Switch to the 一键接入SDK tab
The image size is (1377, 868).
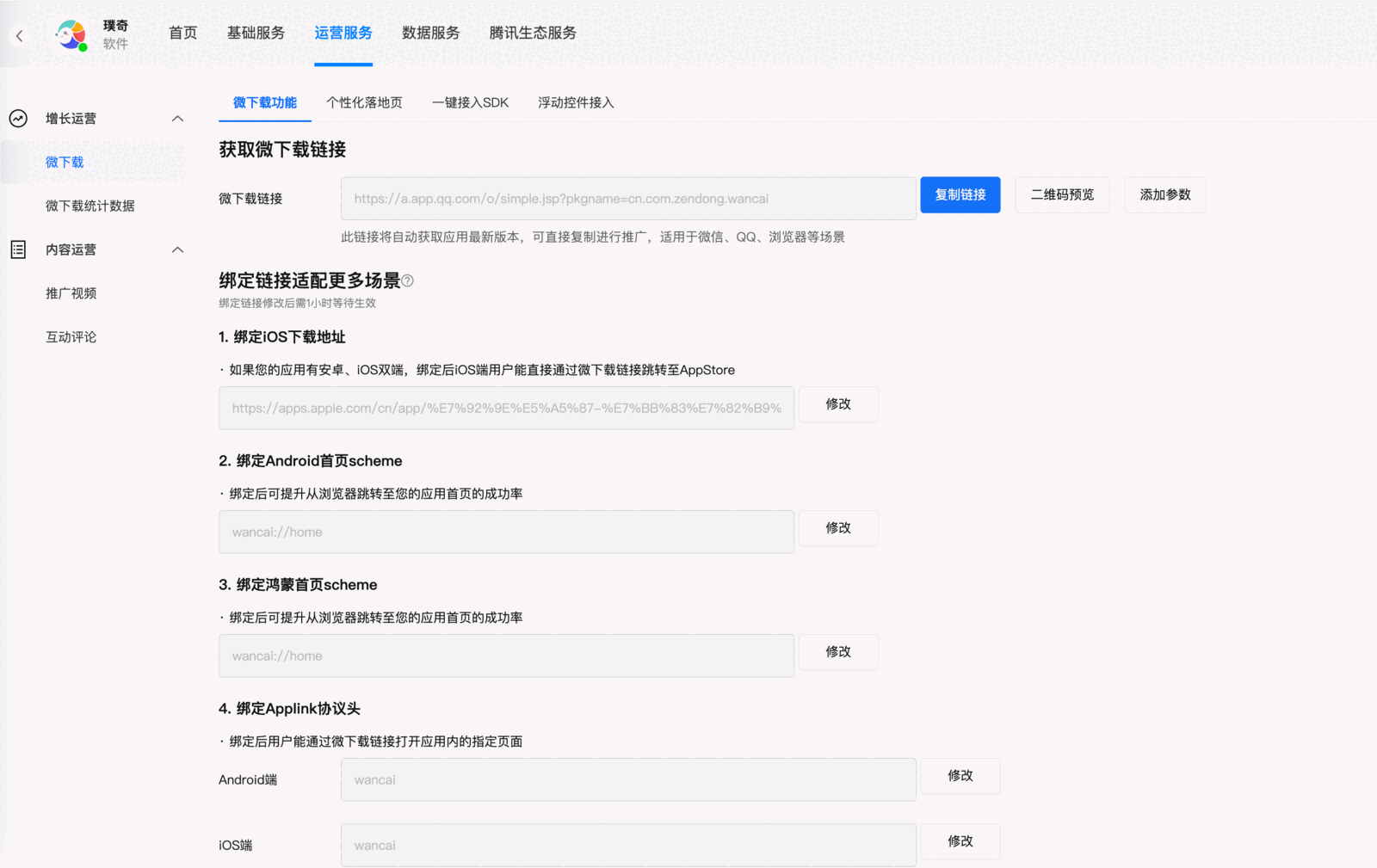pyautogui.click(x=470, y=102)
